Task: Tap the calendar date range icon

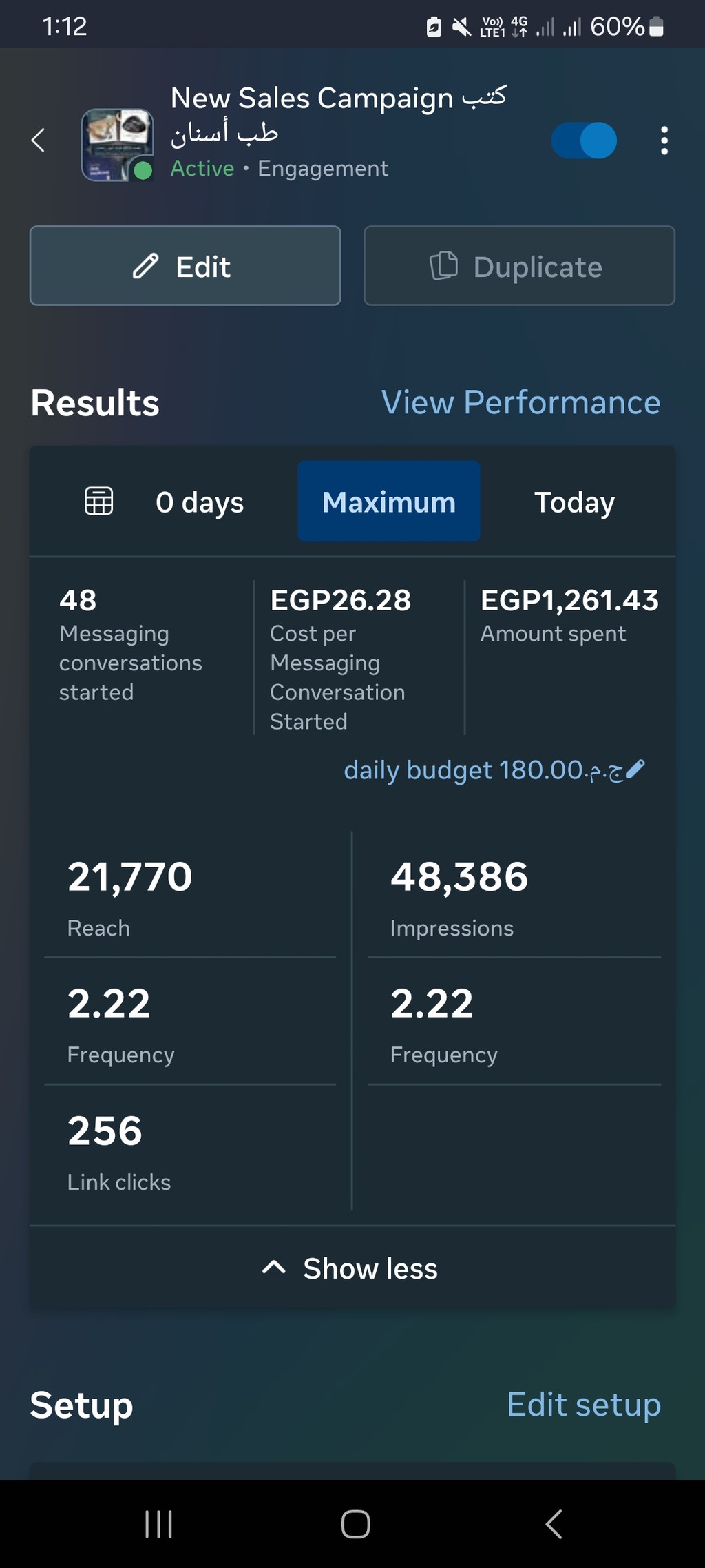Action: (98, 501)
